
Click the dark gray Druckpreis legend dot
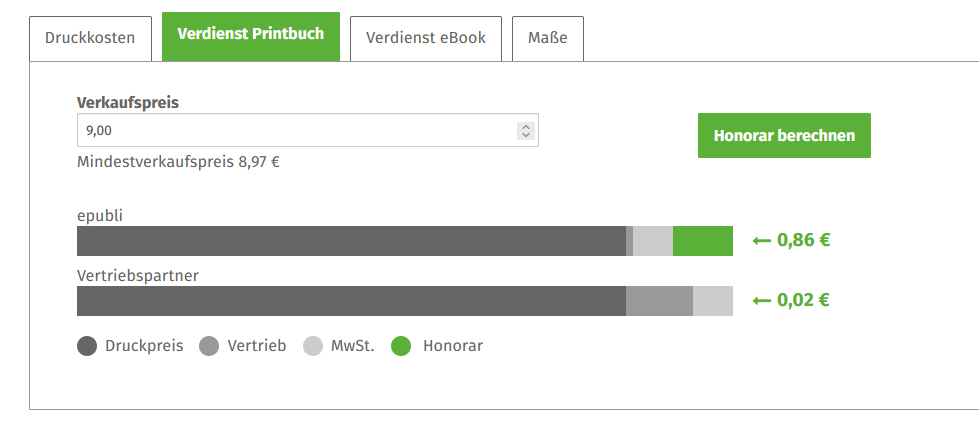(x=87, y=346)
